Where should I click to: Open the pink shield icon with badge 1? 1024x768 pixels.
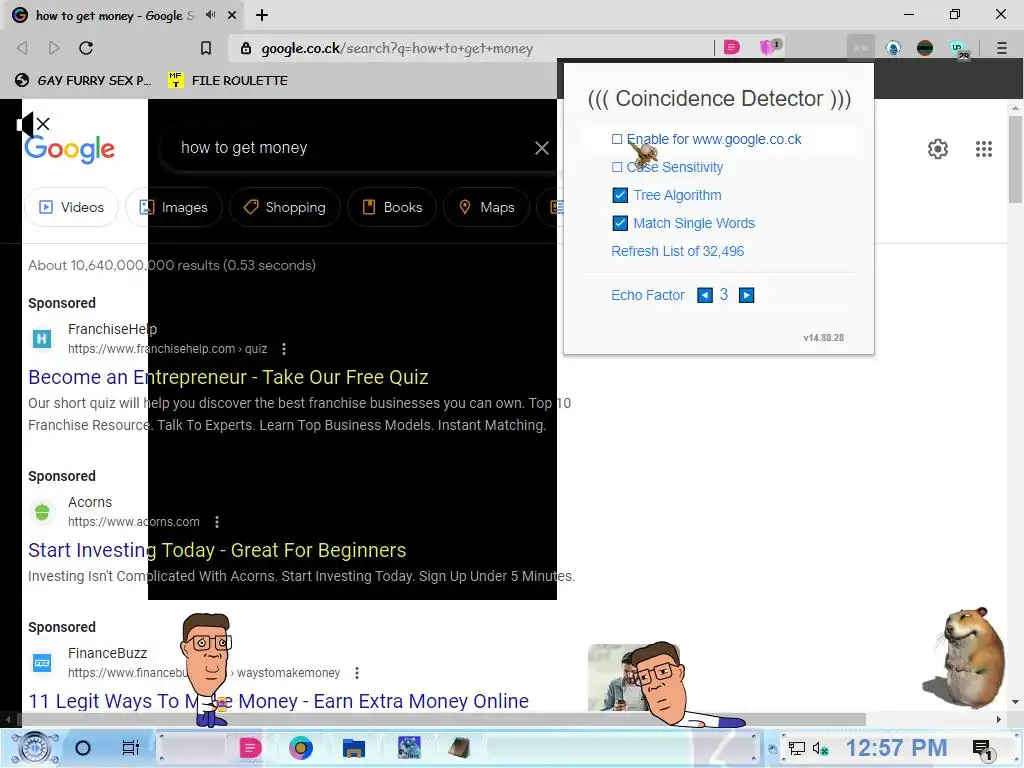tap(769, 47)
